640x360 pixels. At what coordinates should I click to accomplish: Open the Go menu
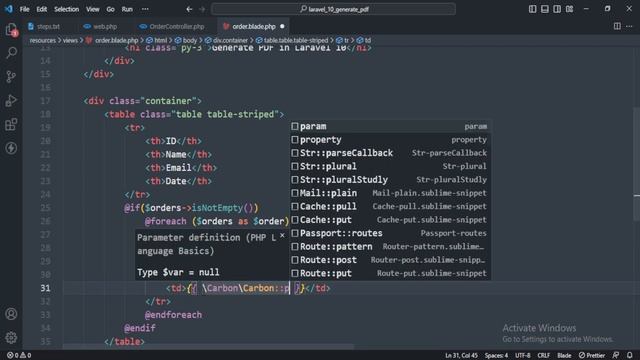point(111,9)
